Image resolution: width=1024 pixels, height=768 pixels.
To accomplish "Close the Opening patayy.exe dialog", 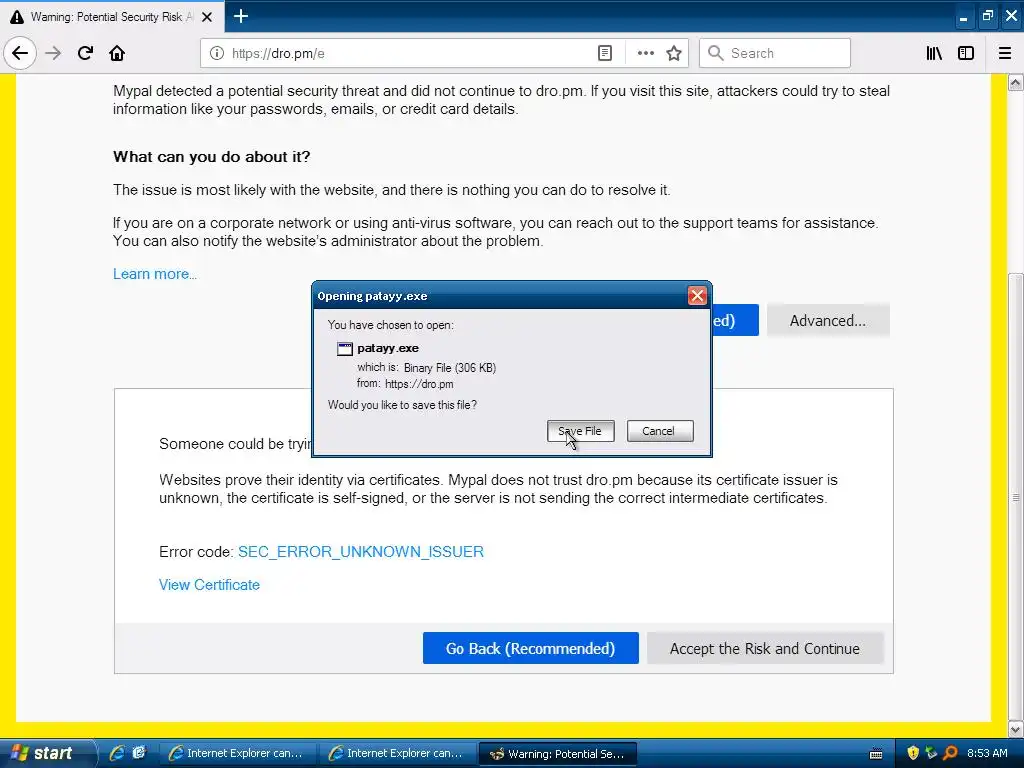I will pyautogui.click(x=697, y=296).
